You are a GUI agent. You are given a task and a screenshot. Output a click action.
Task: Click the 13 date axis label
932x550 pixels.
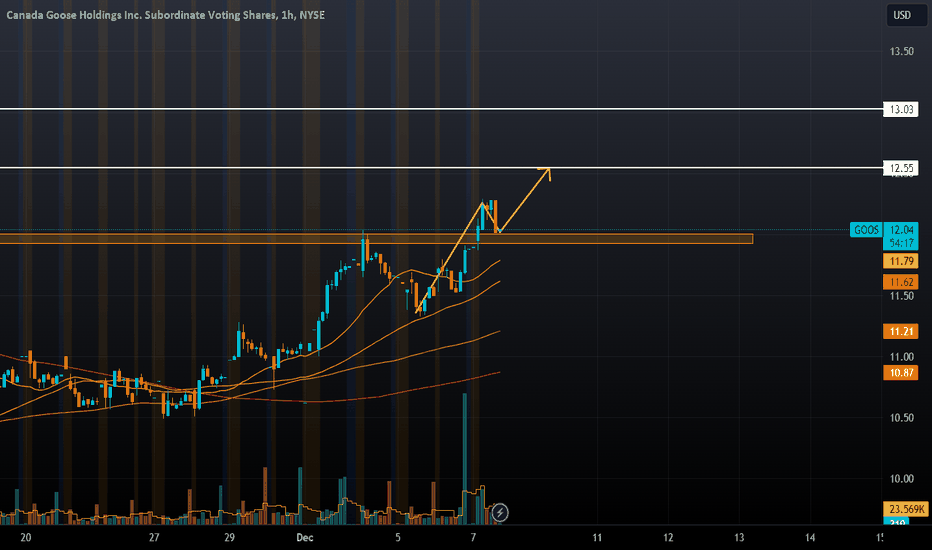(x=739, y=538)
